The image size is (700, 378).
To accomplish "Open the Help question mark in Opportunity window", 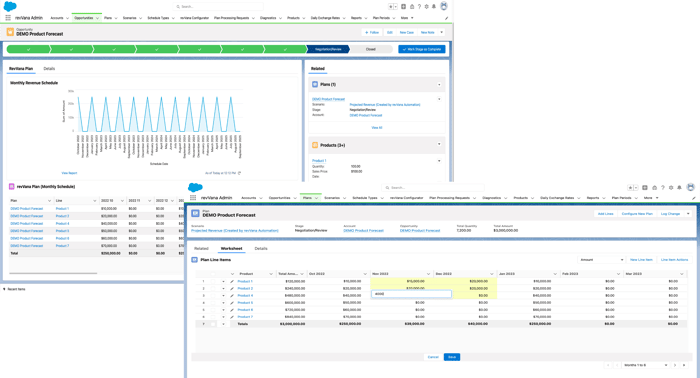I will [x=419, y=7].
